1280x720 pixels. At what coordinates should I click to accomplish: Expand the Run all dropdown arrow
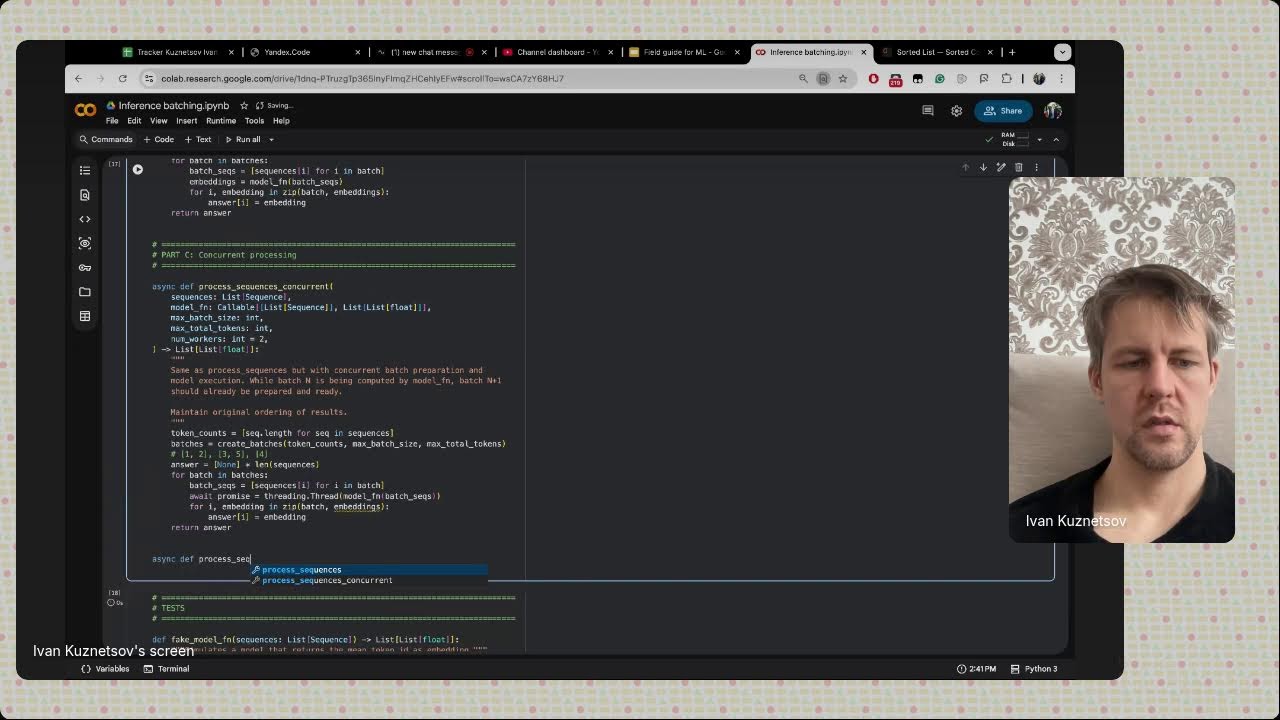pos(271,139)
